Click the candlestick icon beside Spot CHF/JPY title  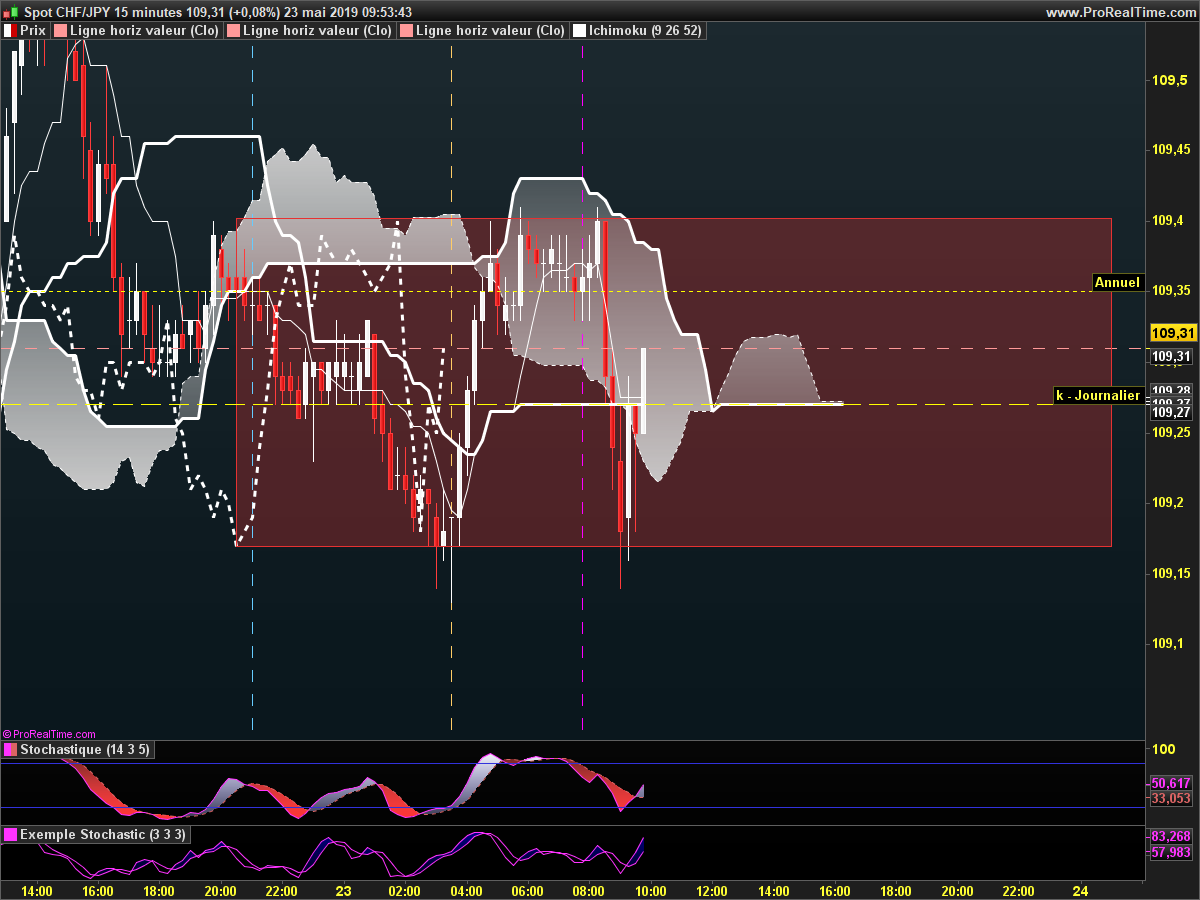pyautogui.click(x=10, y=12)
